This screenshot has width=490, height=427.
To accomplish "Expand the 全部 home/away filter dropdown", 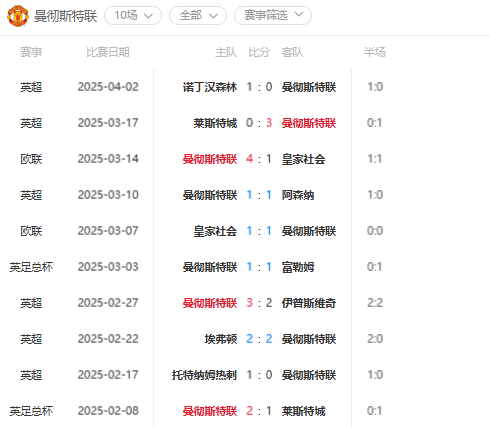I will point(198,16).
